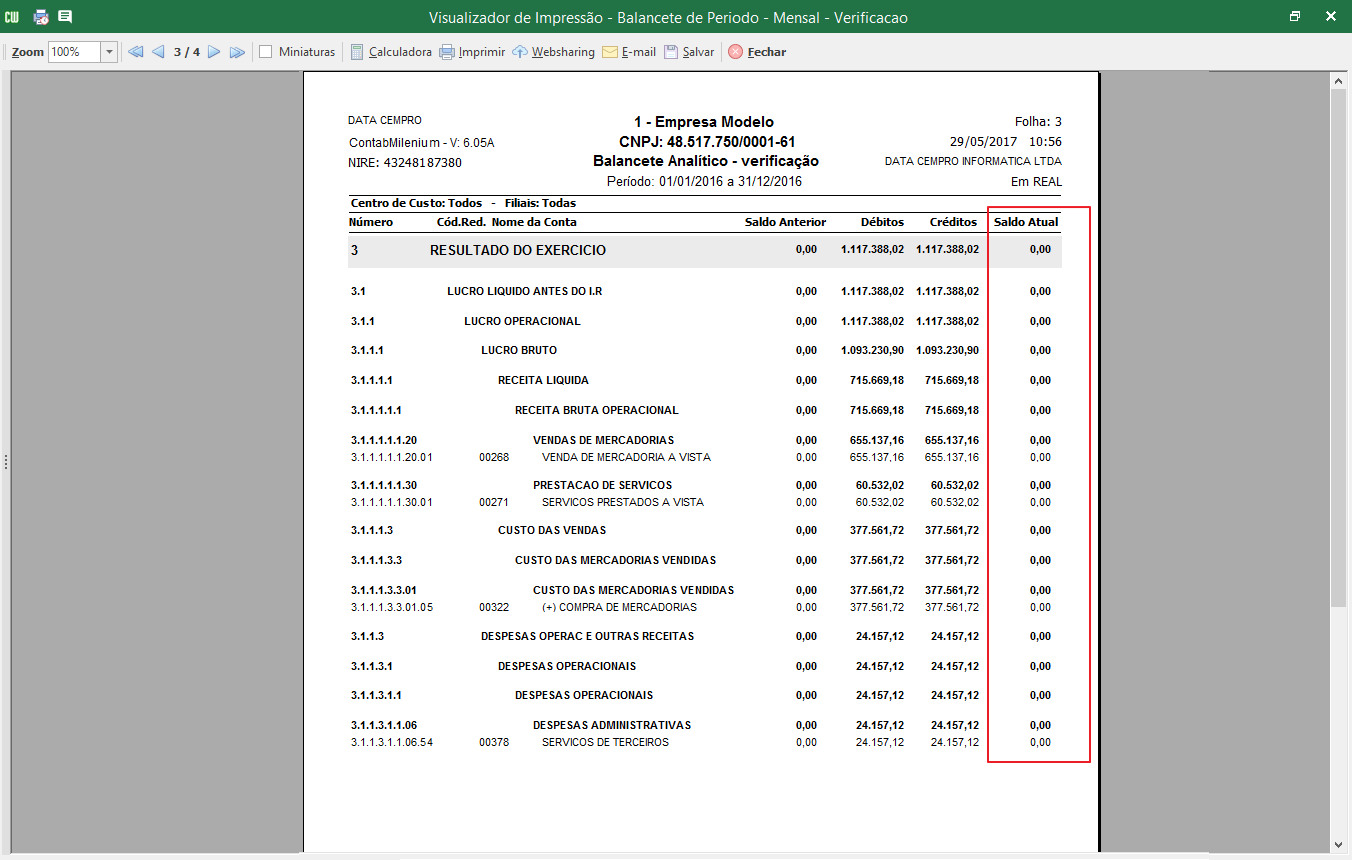
Task: Click the Zoom 100% input field
Action: (x=74, y=52)
